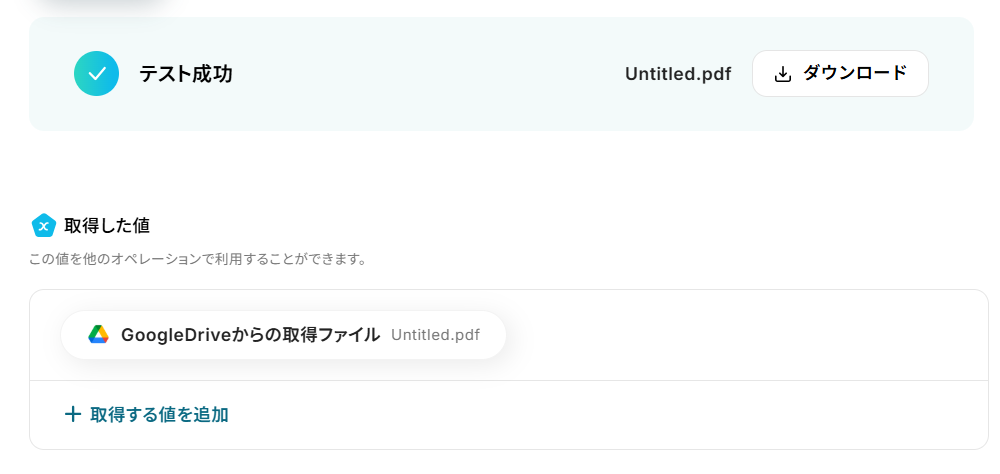Click the Untitled.pdf filename beside ダウンロード
Viewport: 1000px width, 474px height.
(677, 74)
